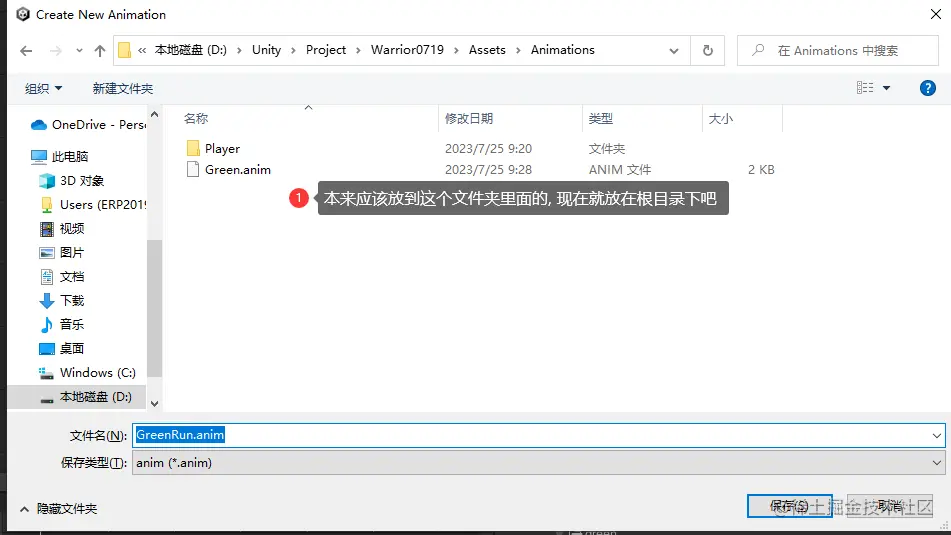Collapse folders with 隐藏文件夹
The width and height of the screenshot is (951, 535).
[58, 509]
